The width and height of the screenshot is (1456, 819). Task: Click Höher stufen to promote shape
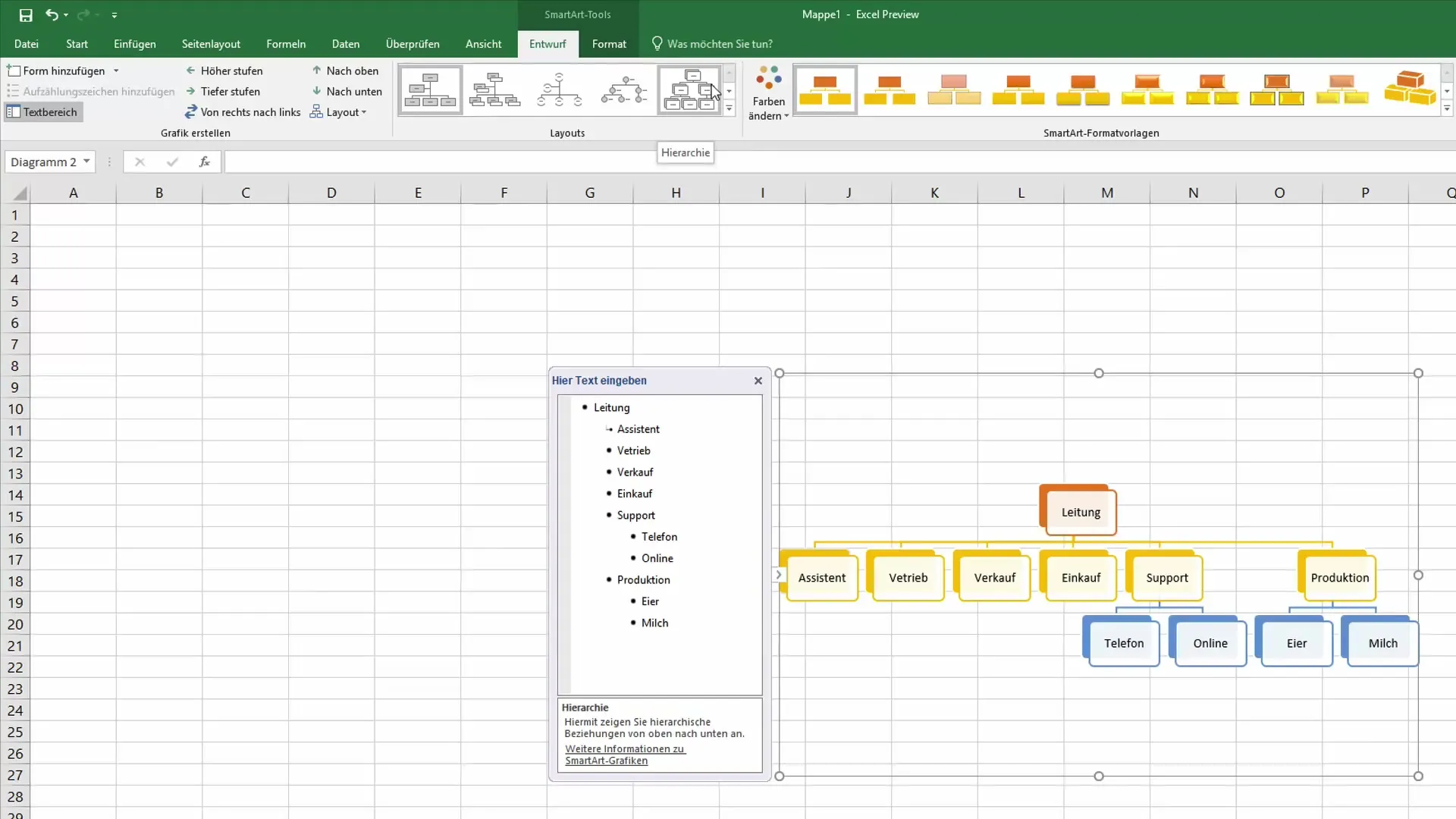coord(224,71)
